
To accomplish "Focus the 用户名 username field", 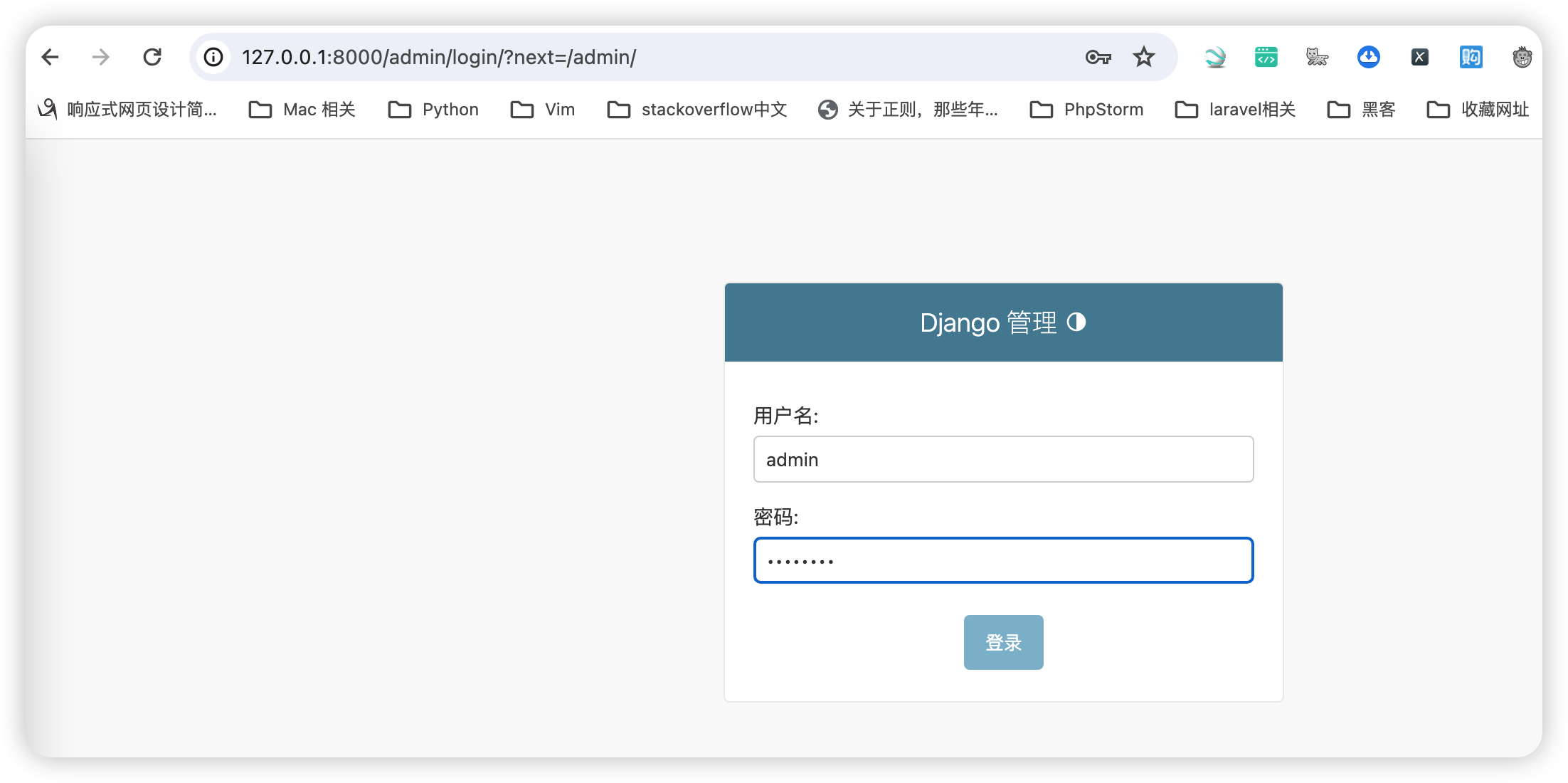I will point(1003,459).
